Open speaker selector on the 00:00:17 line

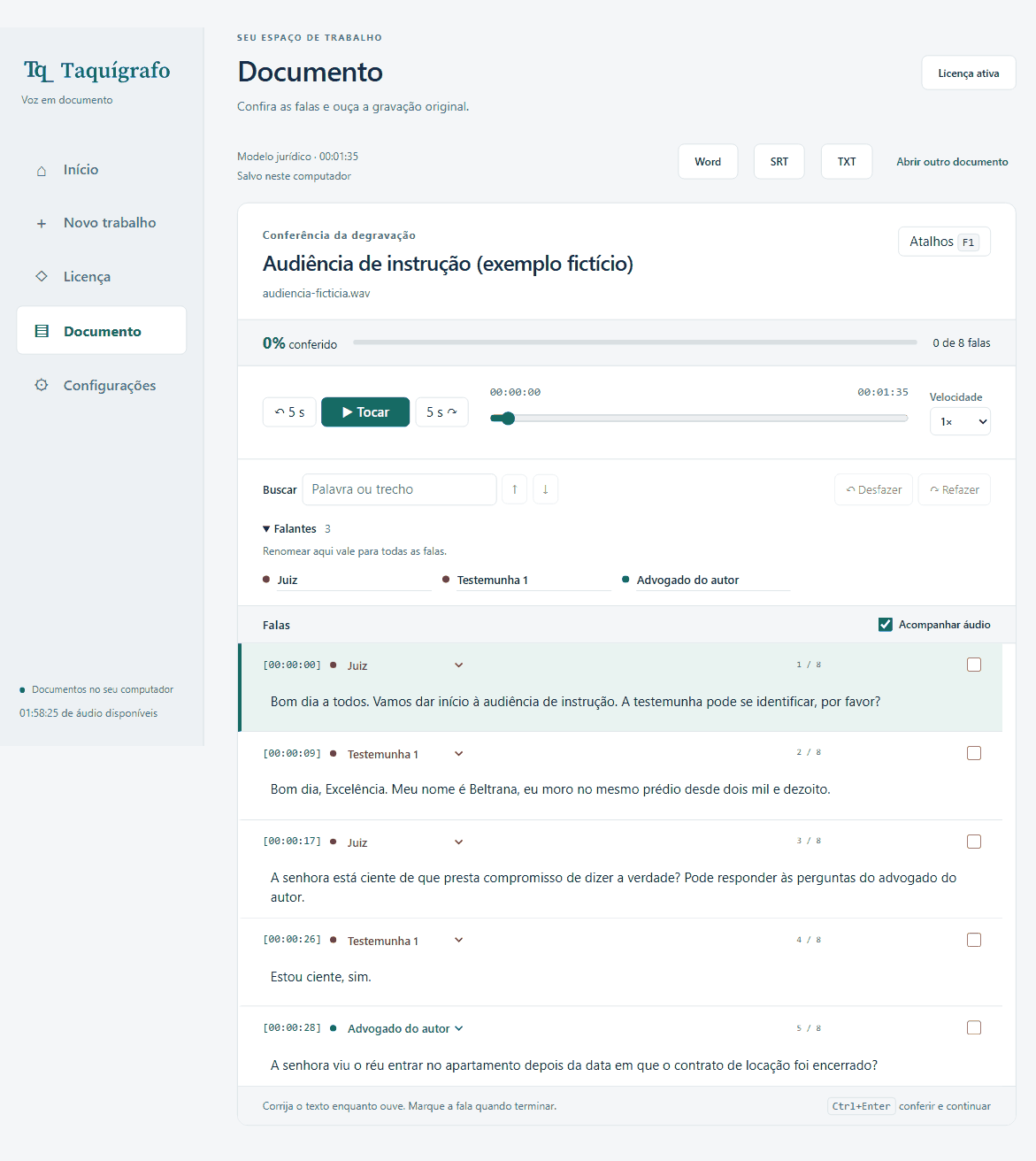point(404,842)
